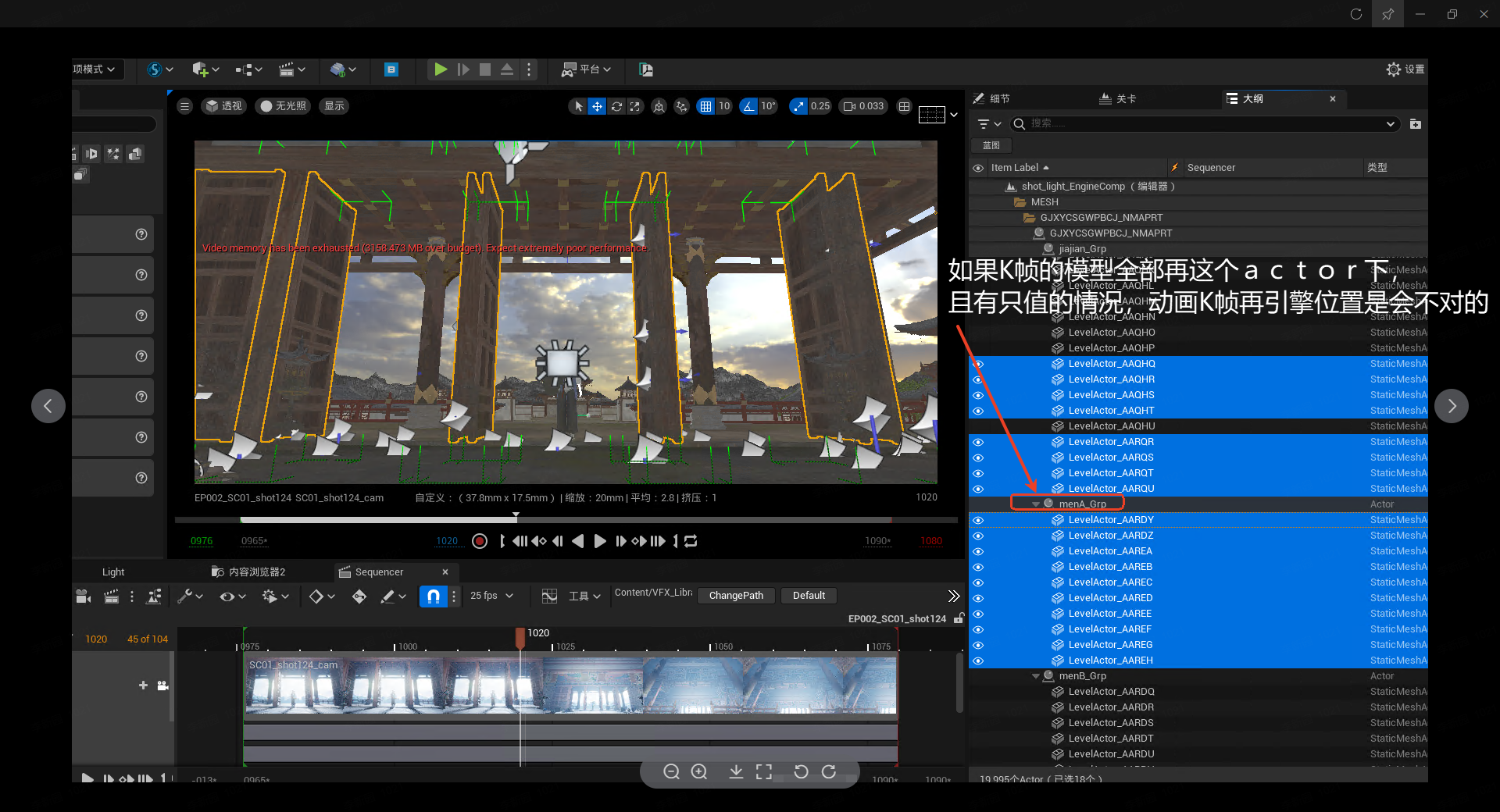Click the record button in viewport transport

[480, 541]
